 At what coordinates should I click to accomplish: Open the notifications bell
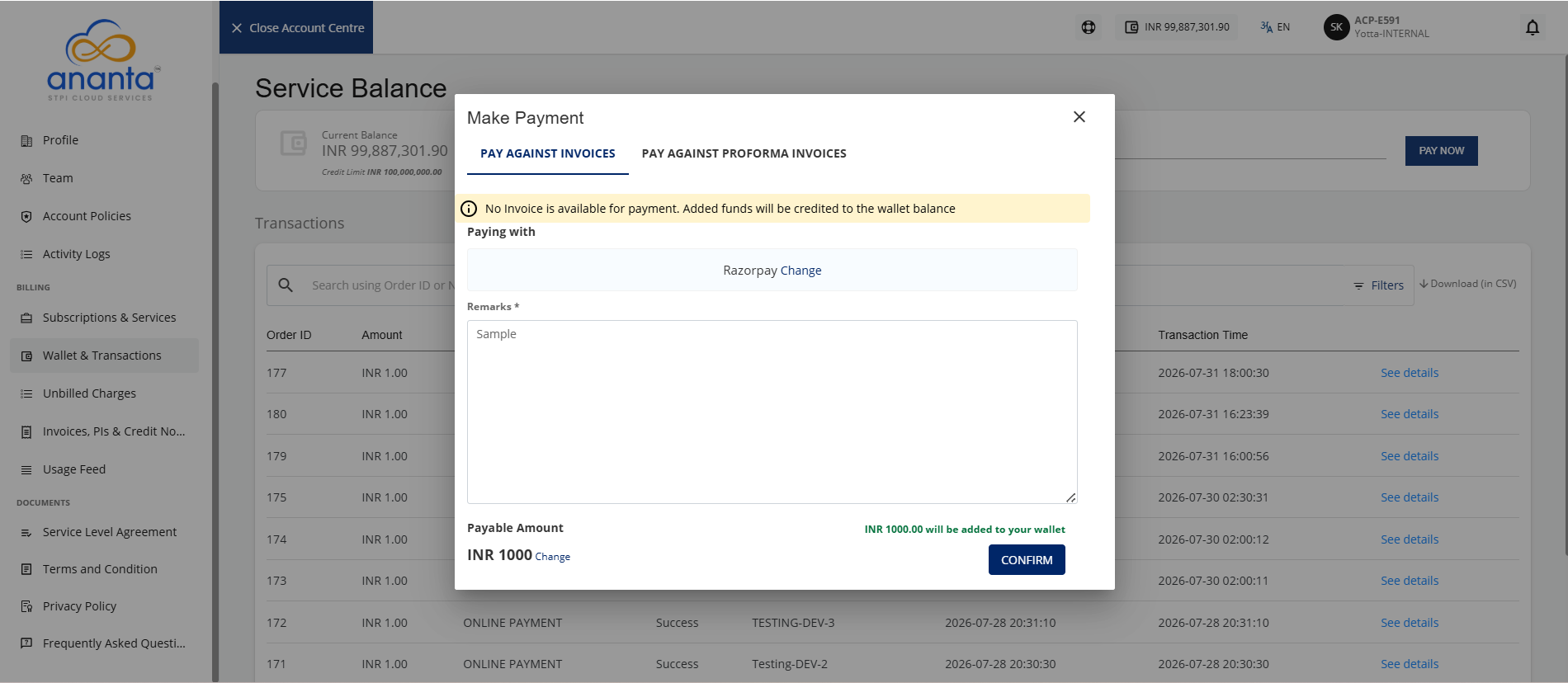[1533, 27]
